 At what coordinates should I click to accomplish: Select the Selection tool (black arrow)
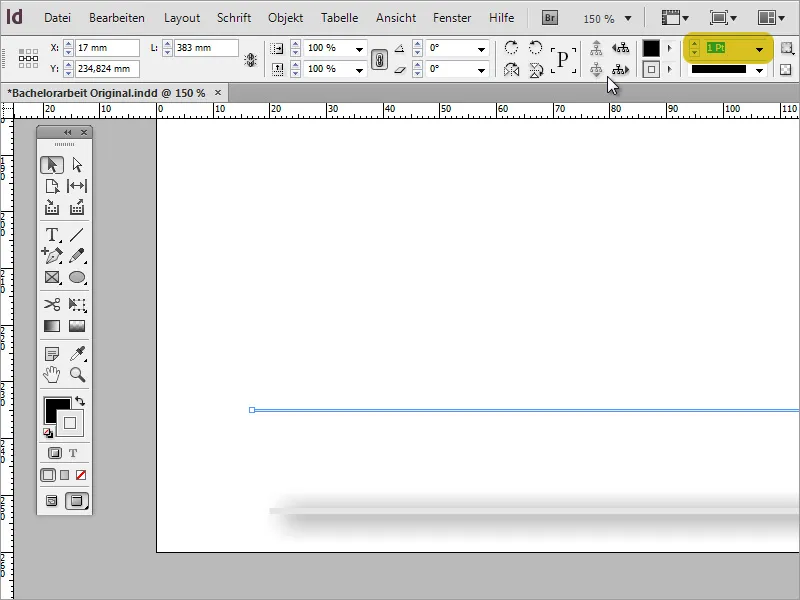52,165
